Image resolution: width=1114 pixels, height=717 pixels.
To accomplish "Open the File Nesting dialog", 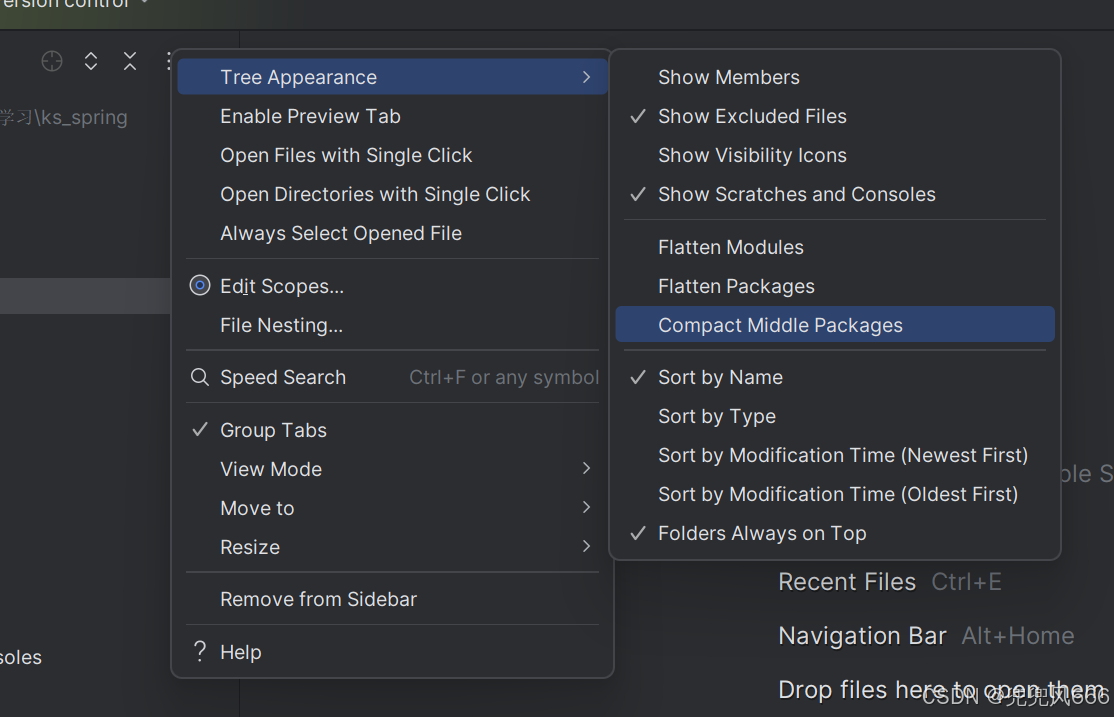I will coord(281,325).
